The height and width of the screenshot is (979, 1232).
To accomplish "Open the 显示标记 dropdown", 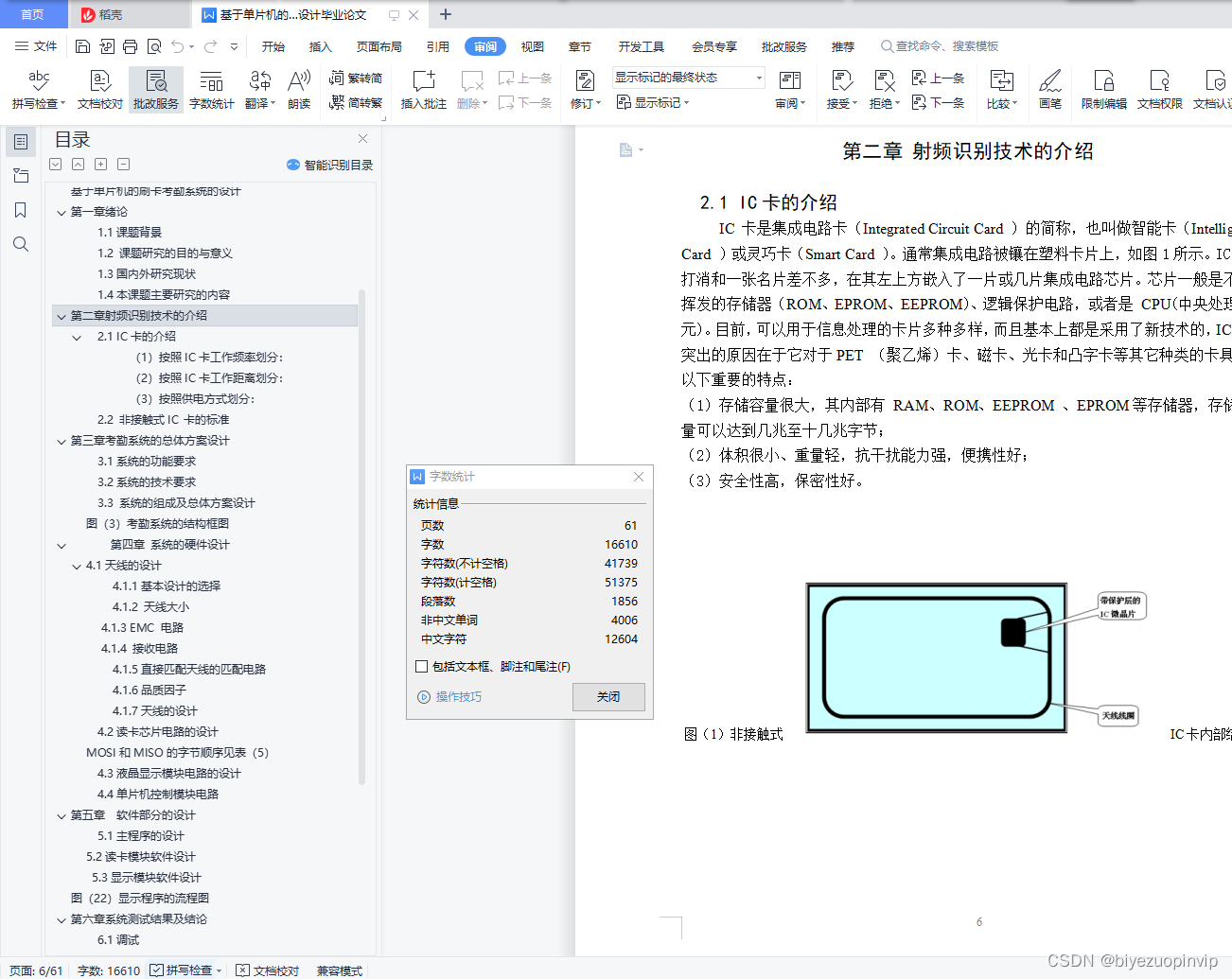I will [653, 102].
